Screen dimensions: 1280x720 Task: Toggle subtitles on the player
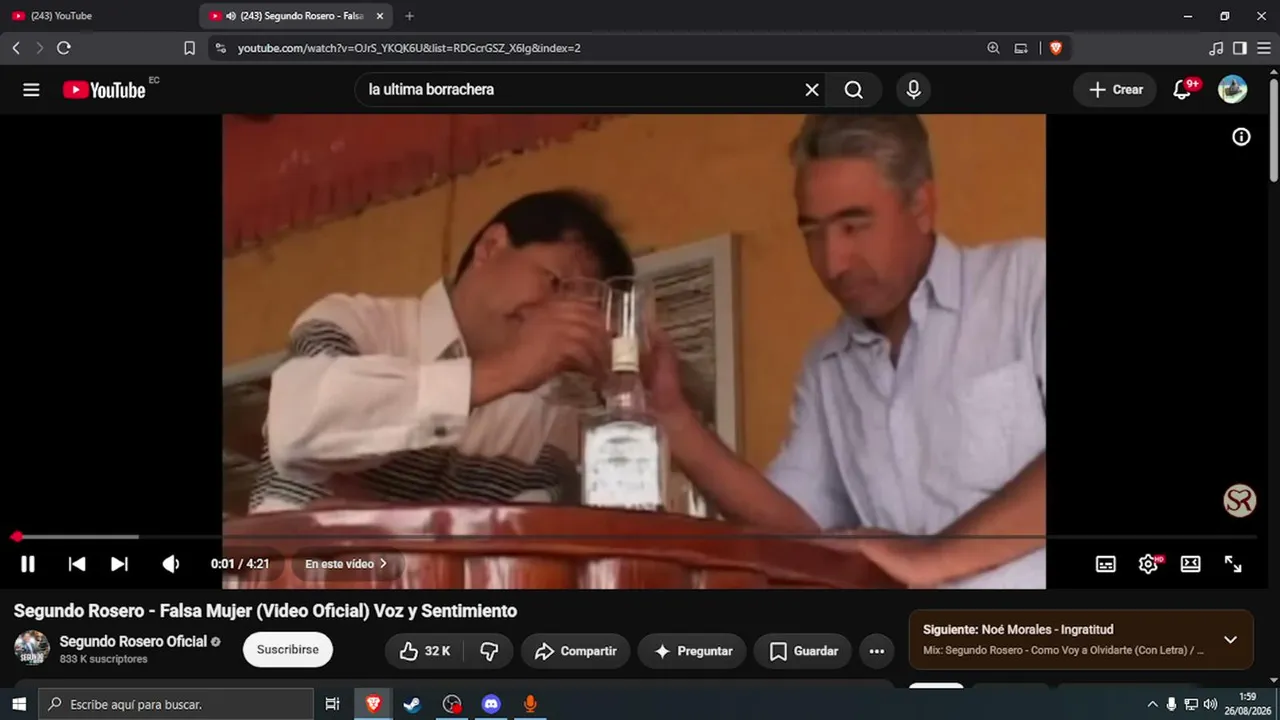pos(1106,564)
